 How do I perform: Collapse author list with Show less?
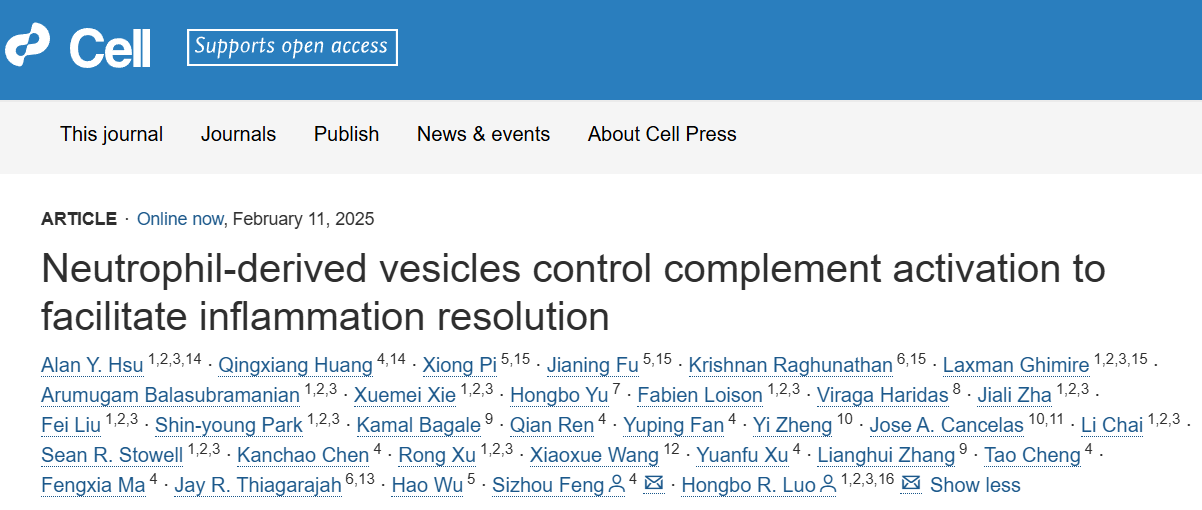coord(975,485)
